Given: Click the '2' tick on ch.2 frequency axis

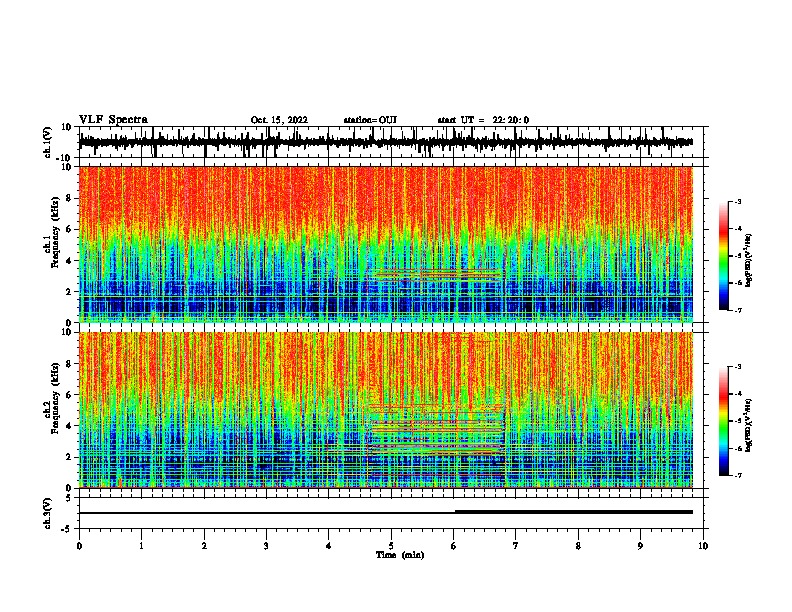Looking at the screenshot, I should pos(70,457).
